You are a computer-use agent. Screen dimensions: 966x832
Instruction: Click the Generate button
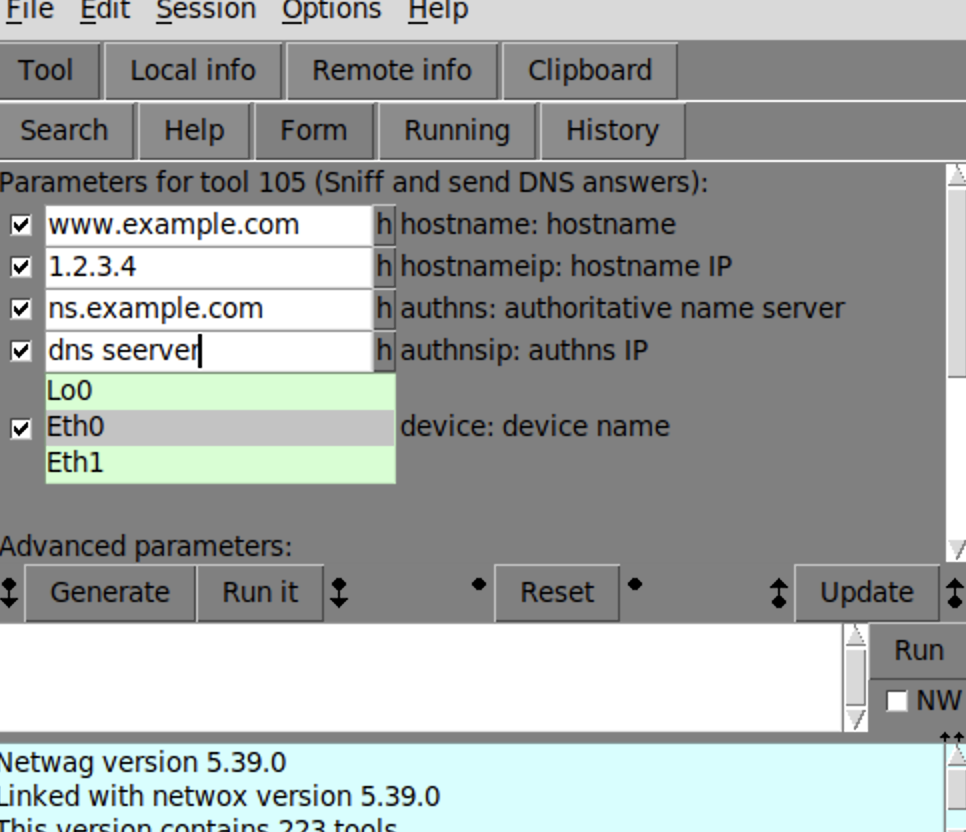click(x=110, y=593)
